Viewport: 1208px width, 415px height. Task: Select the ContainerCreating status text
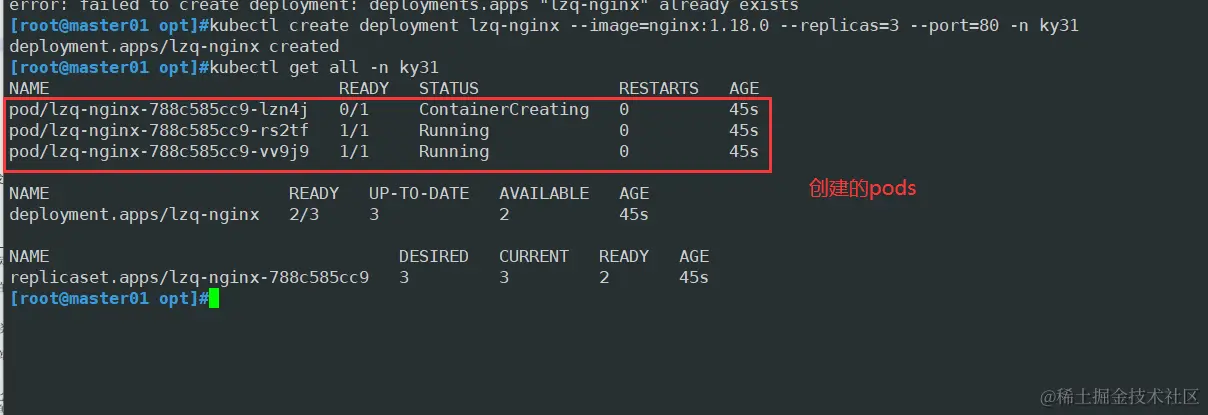504,110
